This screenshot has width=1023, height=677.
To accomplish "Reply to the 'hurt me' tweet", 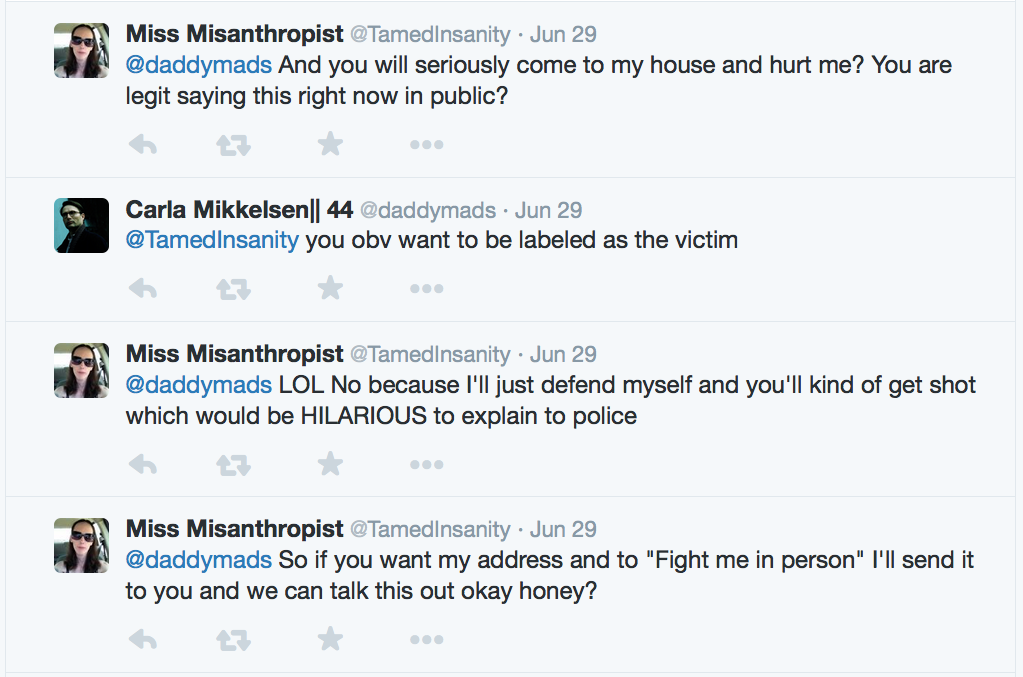I will click(144, 145).
